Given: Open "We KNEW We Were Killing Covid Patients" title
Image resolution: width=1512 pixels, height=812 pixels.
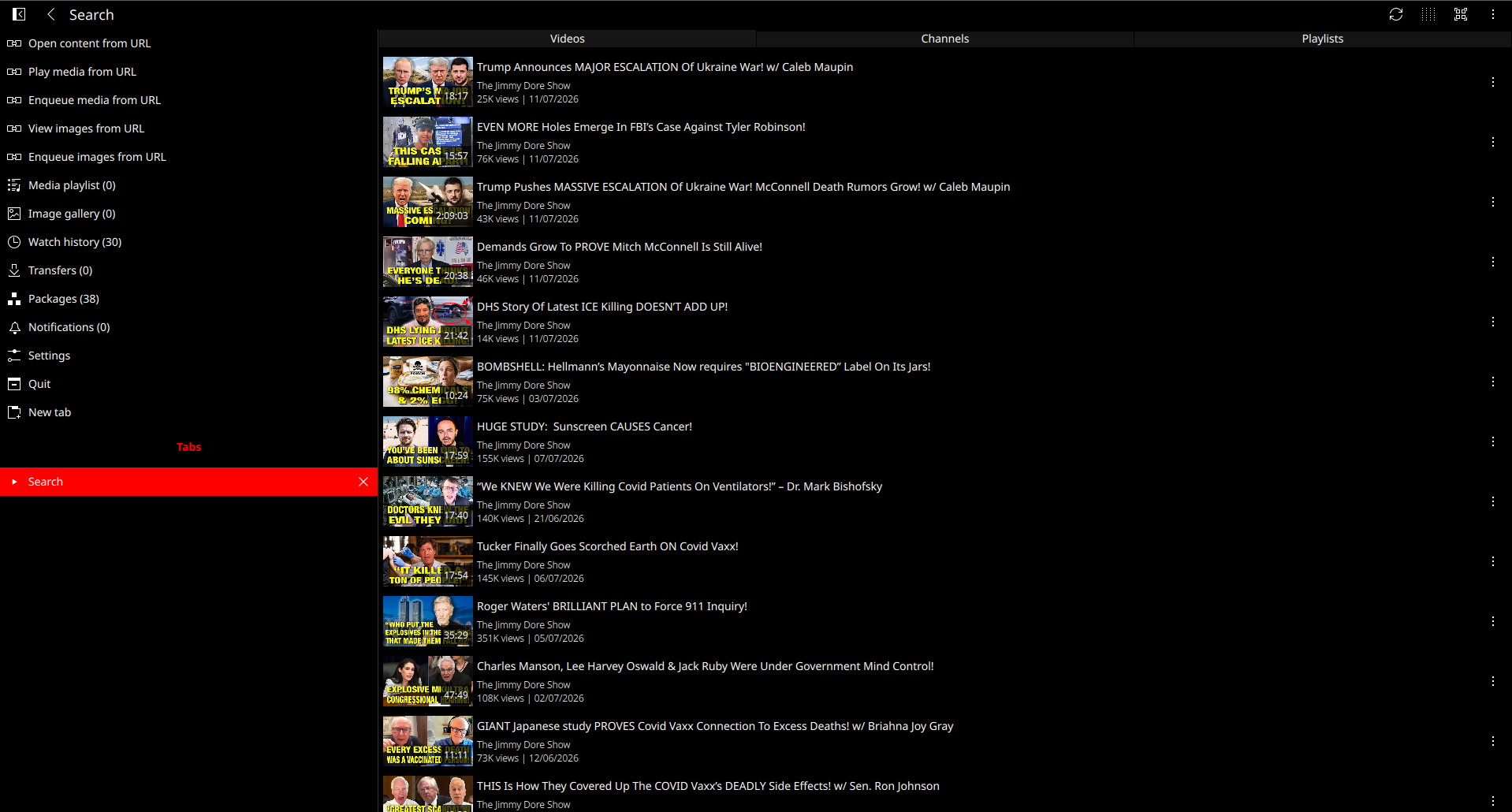Looking at the screenshot, I should [x=680, y=486].
